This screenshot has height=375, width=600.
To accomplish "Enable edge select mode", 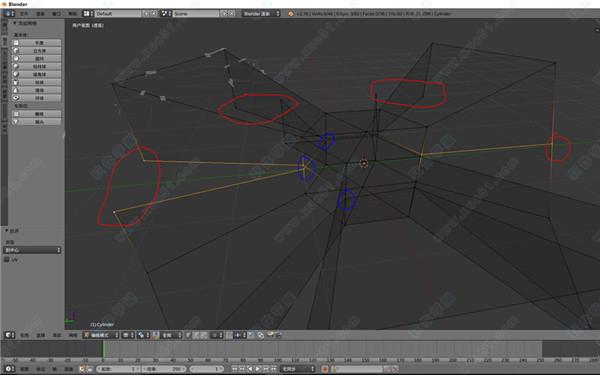I will 196,335.
